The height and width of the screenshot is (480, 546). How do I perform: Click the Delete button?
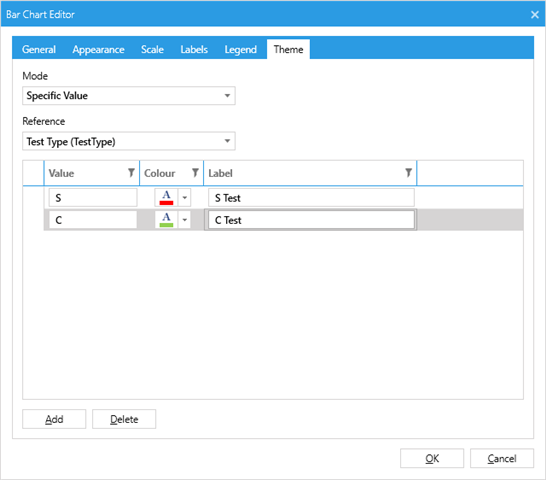124,419
